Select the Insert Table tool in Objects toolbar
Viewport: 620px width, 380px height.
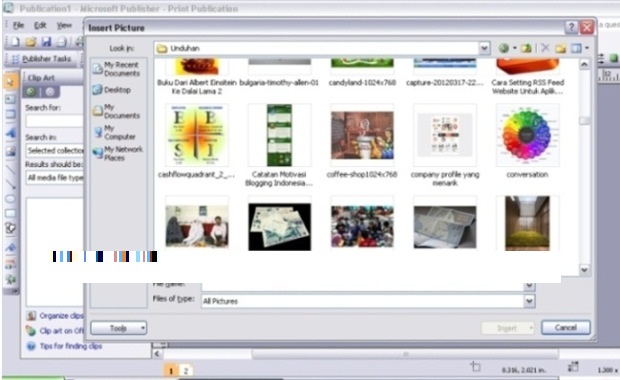click(10, 115)
